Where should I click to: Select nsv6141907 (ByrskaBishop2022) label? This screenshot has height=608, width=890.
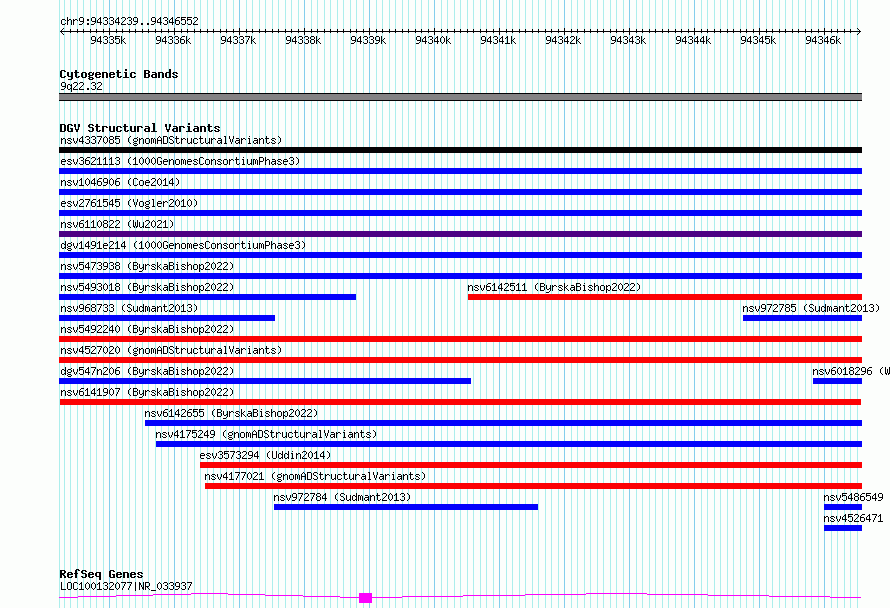point(147,392)
